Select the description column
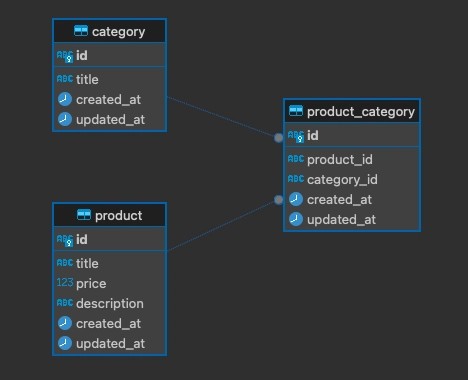This screenshot has height=380, width=468. 110,303
